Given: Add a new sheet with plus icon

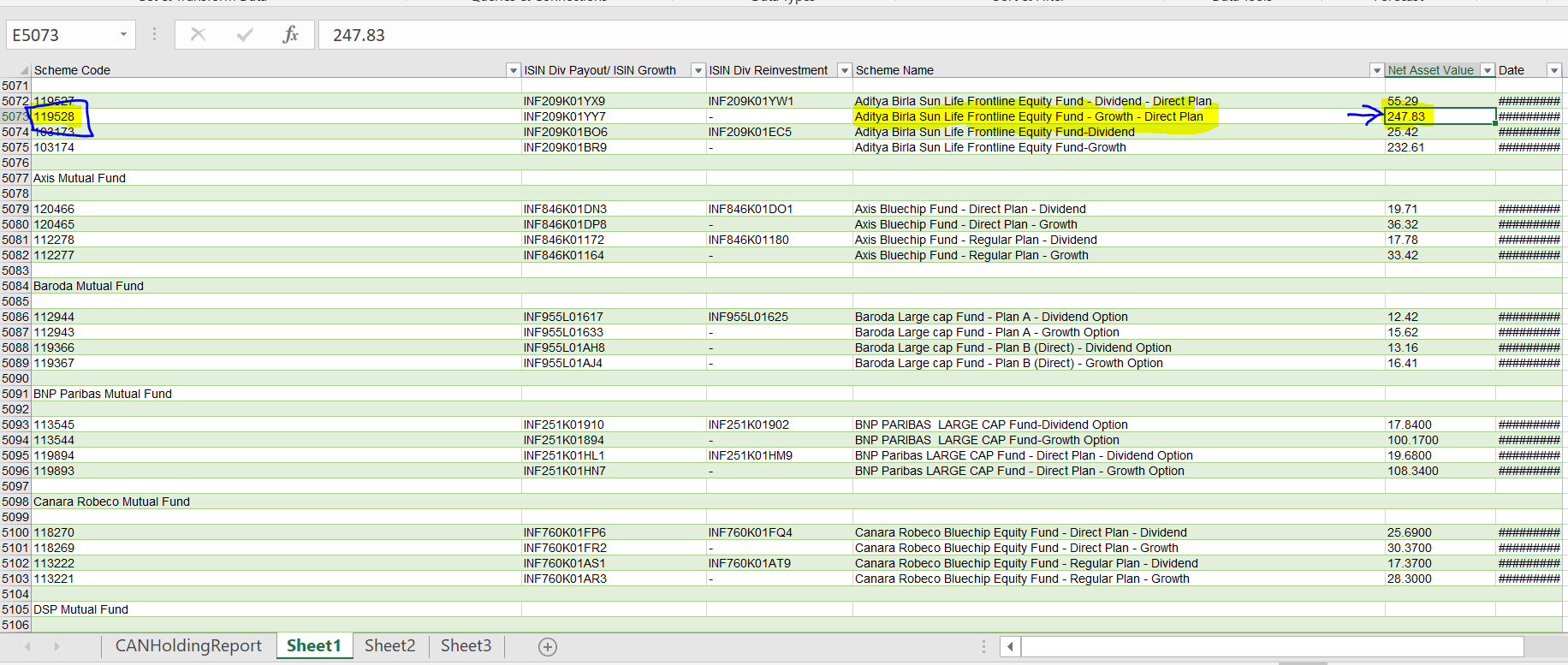Looking at the screenshot, I should [548, 647].
